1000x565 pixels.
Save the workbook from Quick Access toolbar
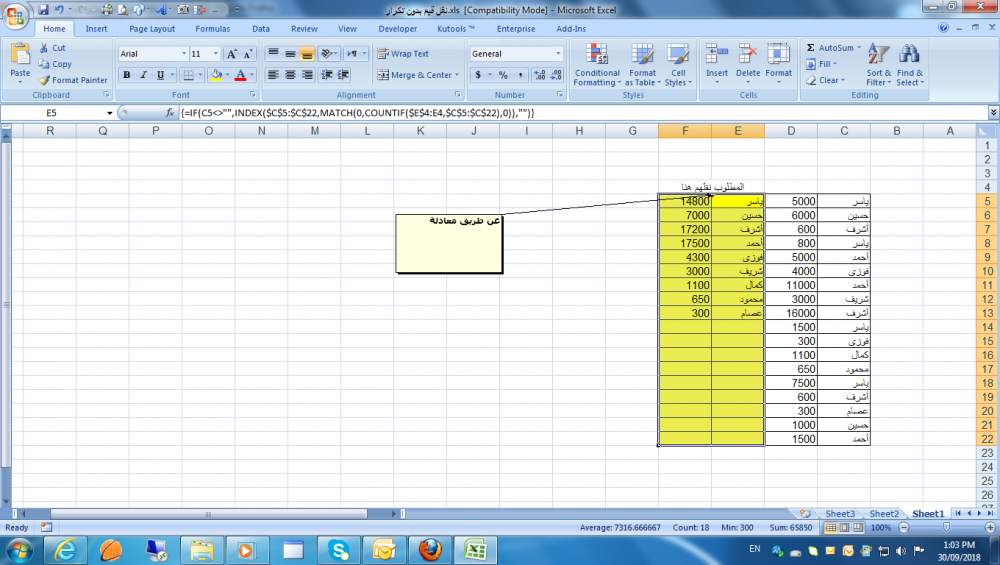pos(43,9)
